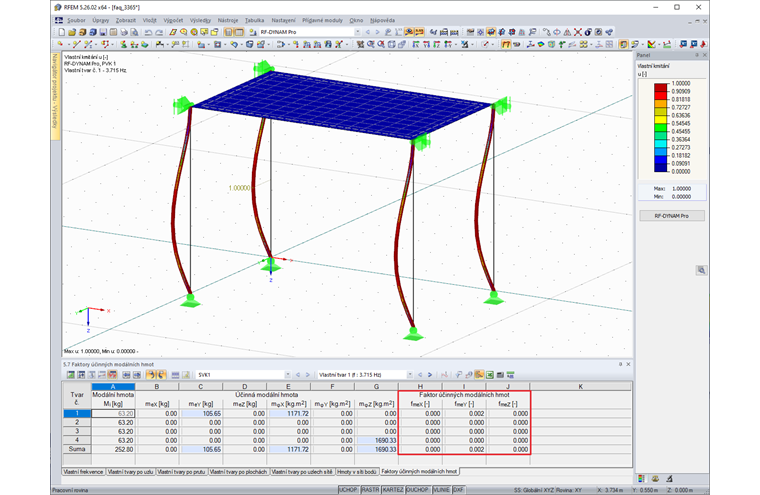Click cell with modal mass 63.20 in row 1
This screenshot has width=760, height=495.
113,414
